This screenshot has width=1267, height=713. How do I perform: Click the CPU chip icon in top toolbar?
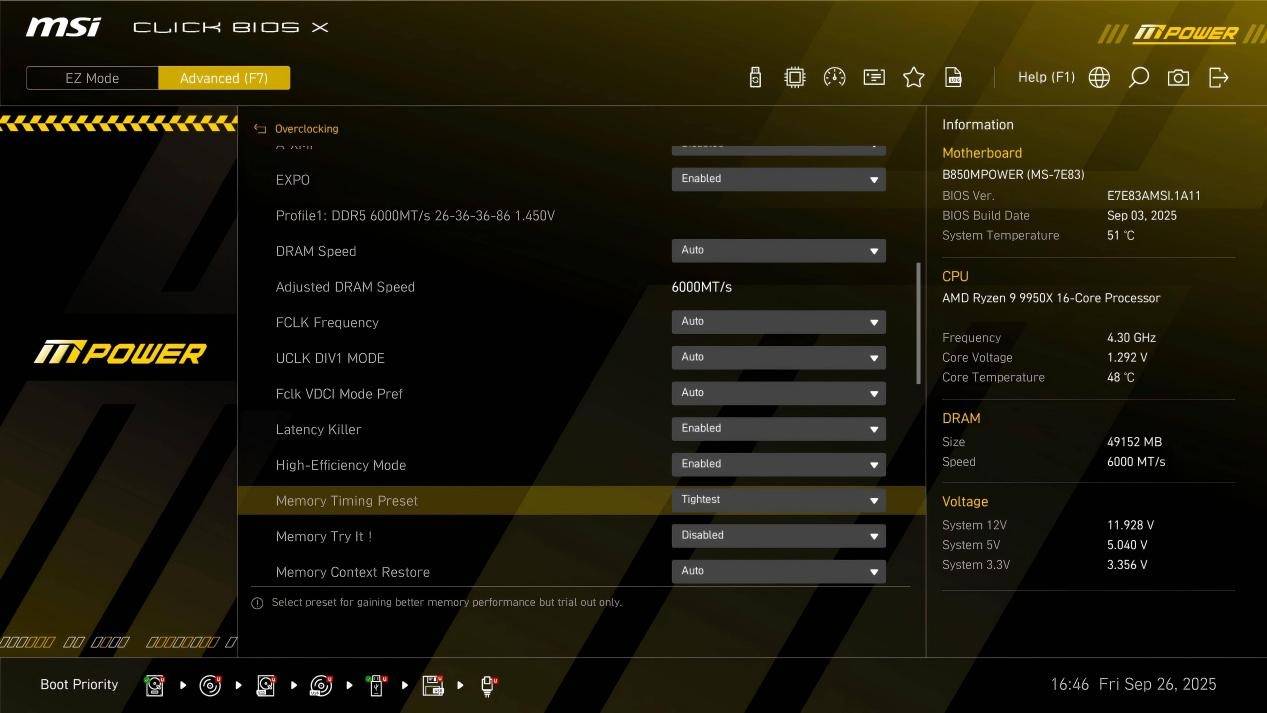(794, 78)
